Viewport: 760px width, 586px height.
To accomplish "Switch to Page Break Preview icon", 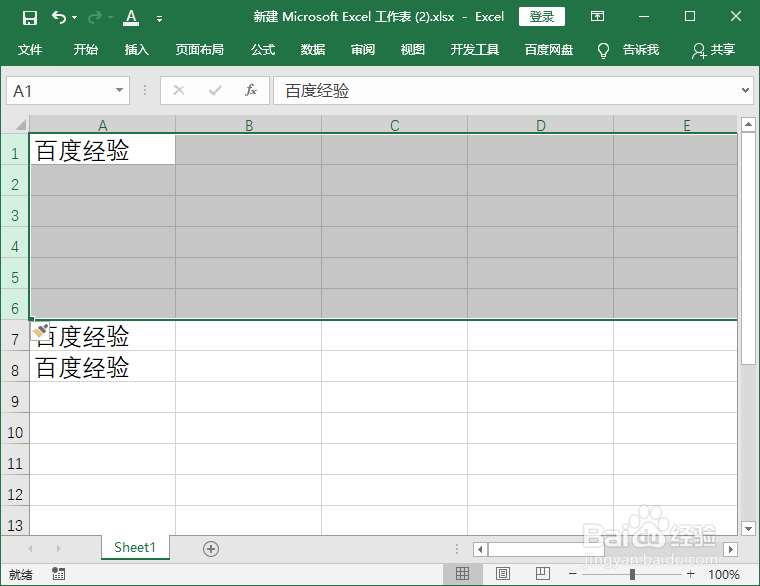I will point(542,574).
